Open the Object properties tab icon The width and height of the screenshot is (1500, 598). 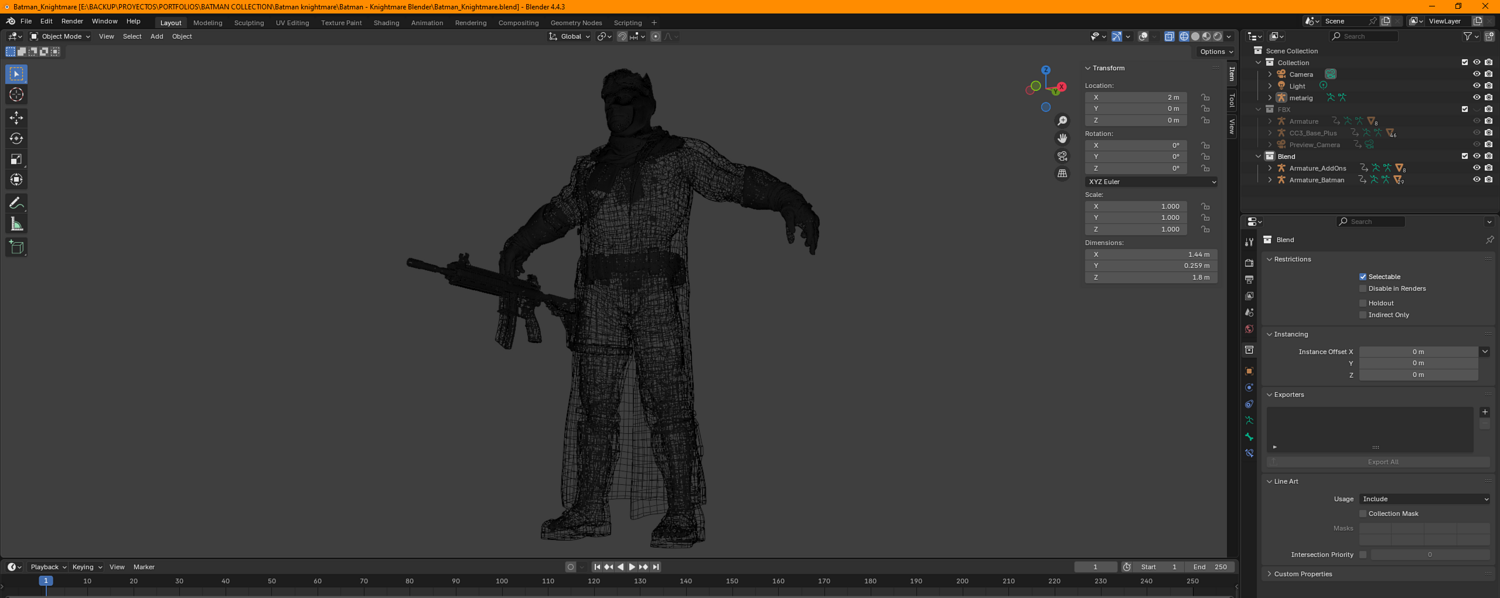(1249, 371)
